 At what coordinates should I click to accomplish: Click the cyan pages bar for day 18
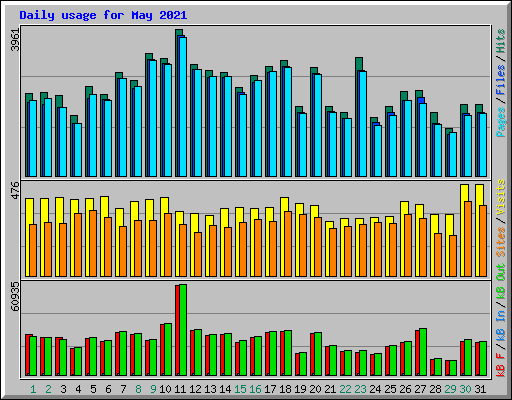coord(288,122)
